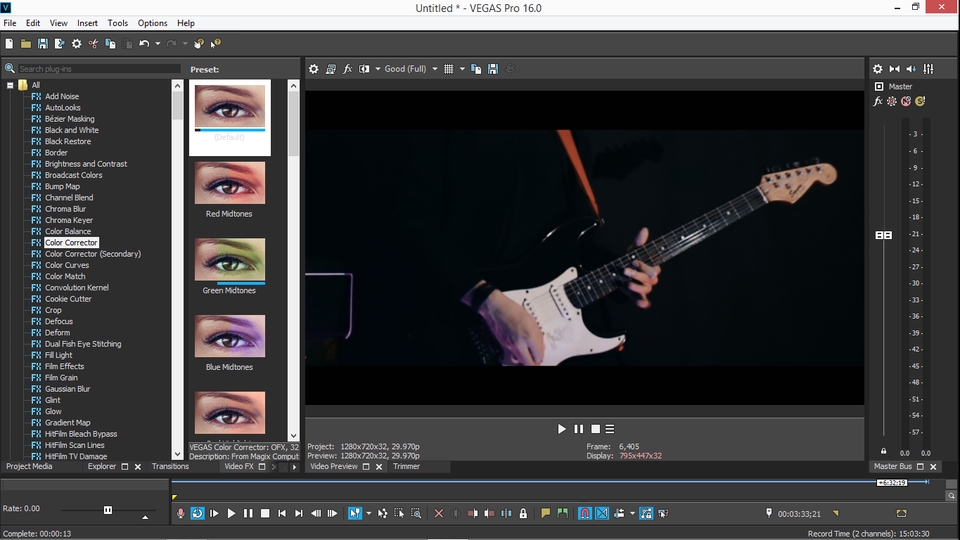The image size is (960, 540).
Task: Go to start of project
Action: tap(282, 513)
